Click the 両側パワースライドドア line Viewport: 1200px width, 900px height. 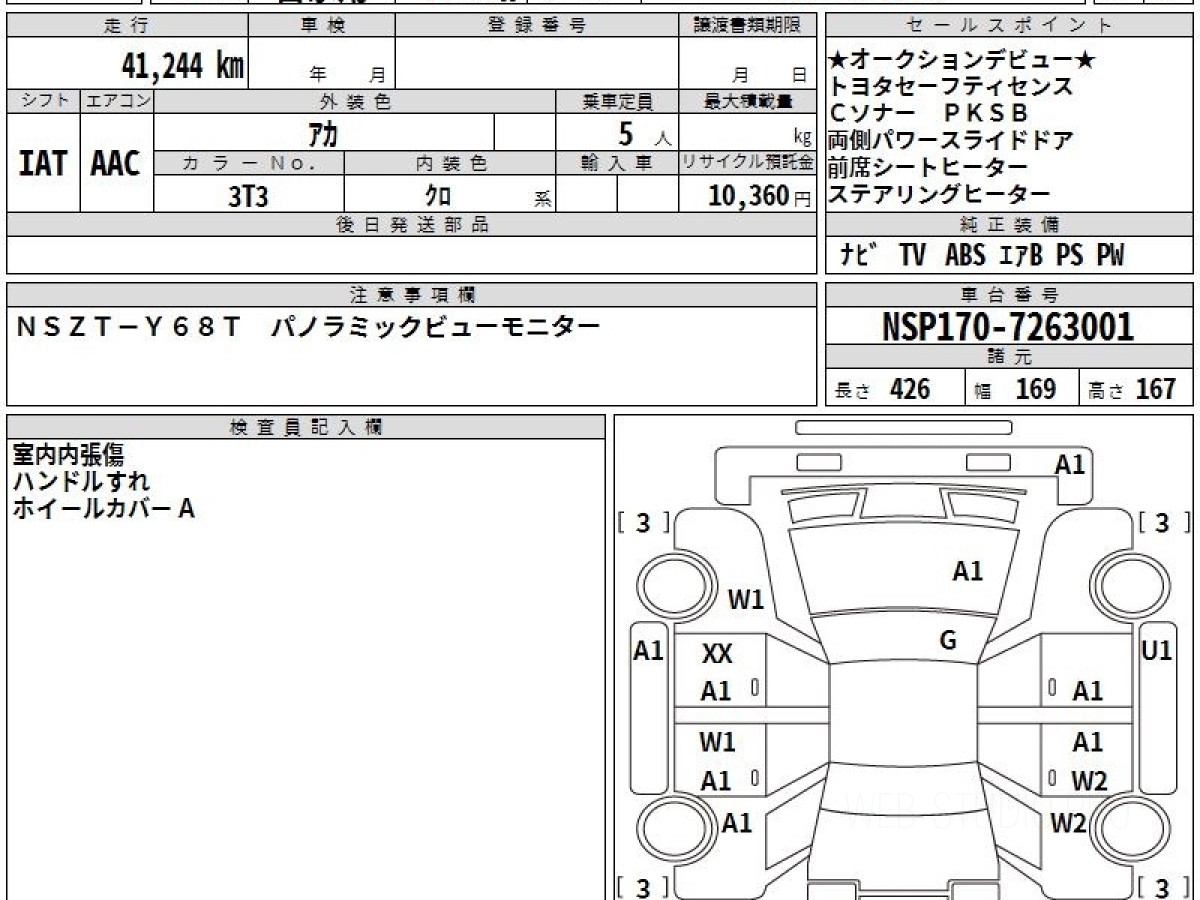click(951, 140)
